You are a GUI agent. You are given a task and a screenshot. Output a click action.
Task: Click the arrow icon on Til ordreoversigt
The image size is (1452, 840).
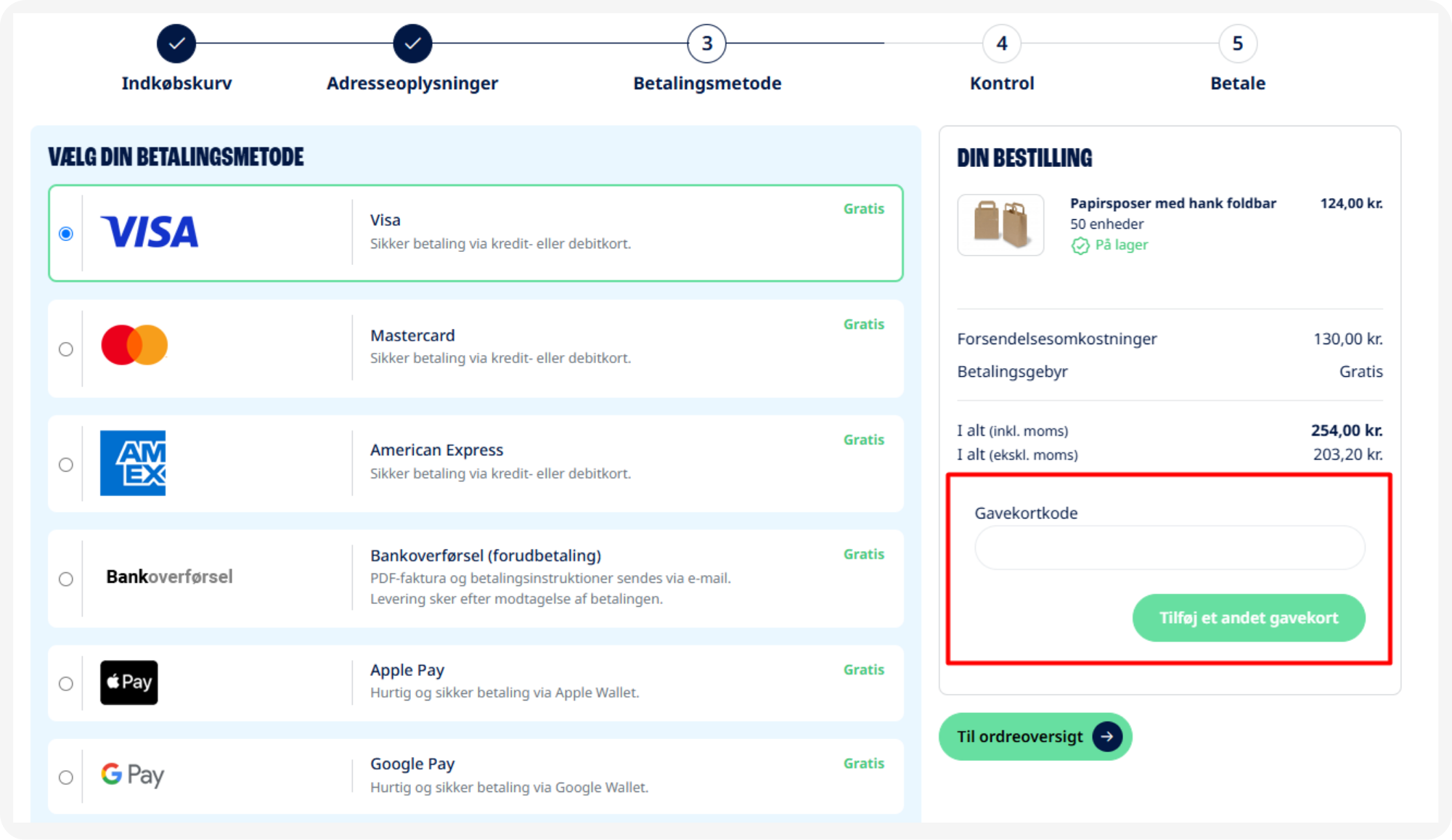(1107, 737)
